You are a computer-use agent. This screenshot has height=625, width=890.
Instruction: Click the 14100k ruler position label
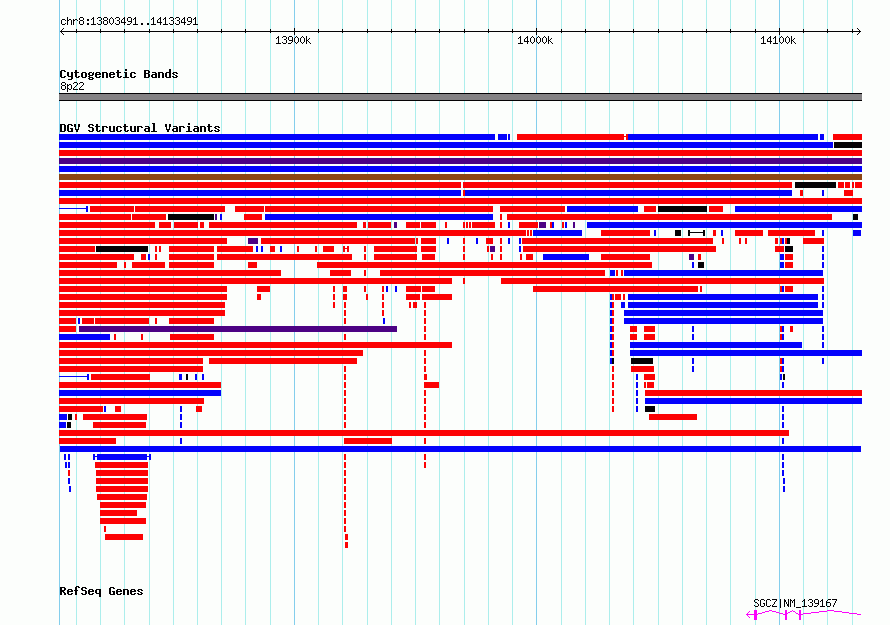tap(778, 40)
